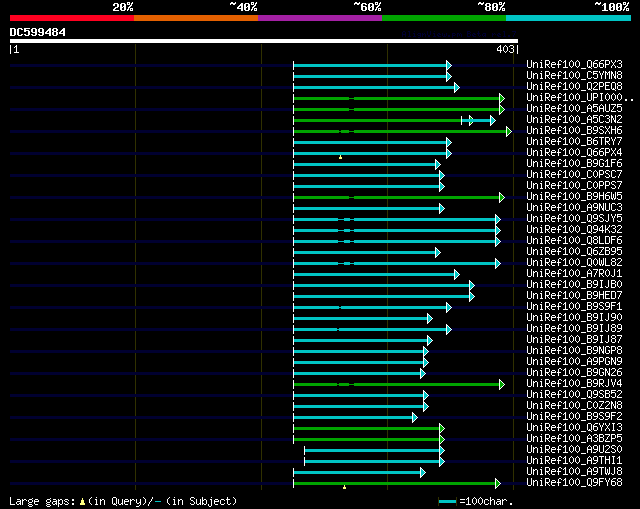Click the yellow gap marker under Q66PX4 bar

pyautogui.click(x=340, y=157)
